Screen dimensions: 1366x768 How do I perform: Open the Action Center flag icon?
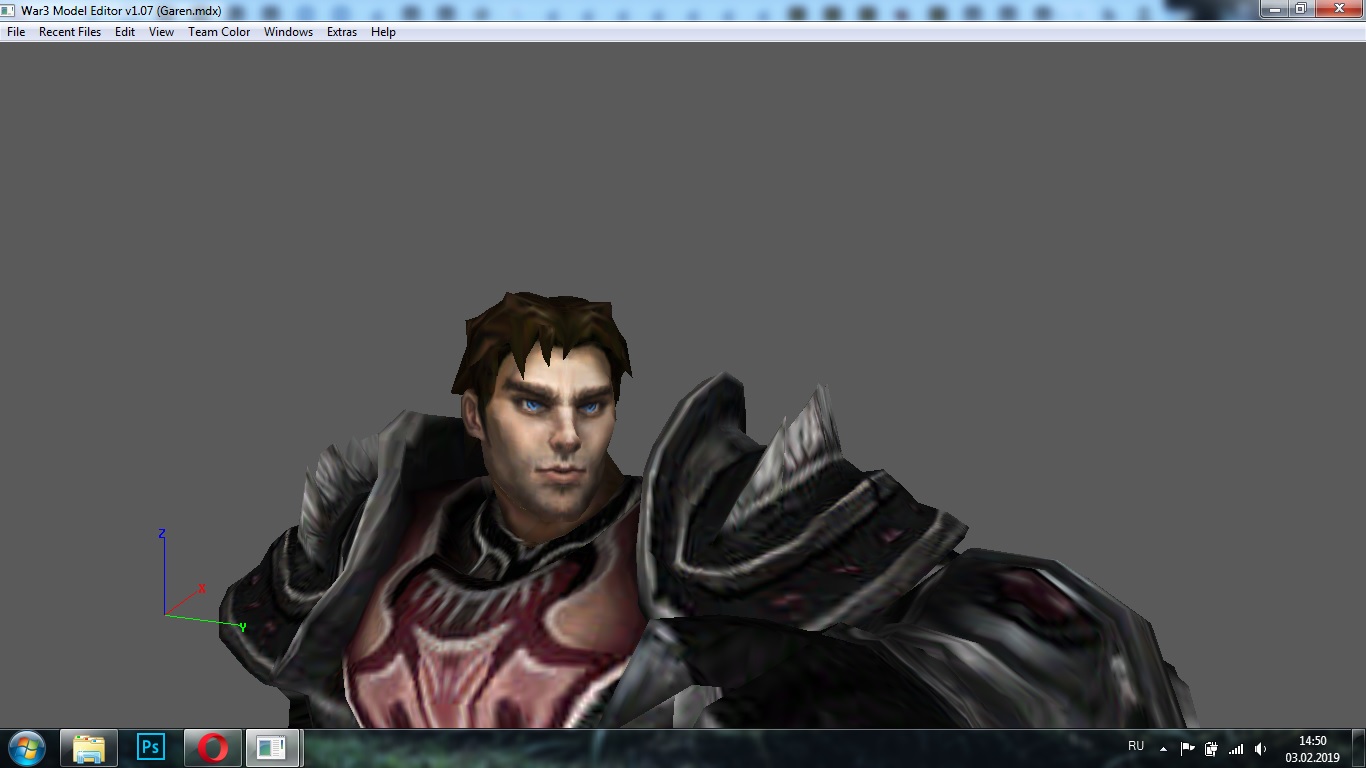click(x=1188, y=748)
